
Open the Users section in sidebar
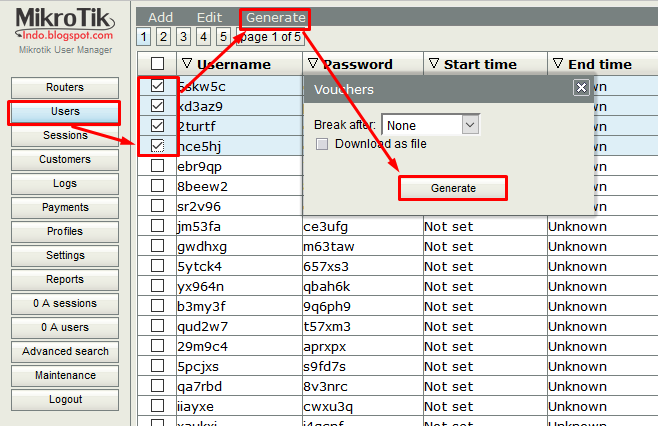(65, 112)
